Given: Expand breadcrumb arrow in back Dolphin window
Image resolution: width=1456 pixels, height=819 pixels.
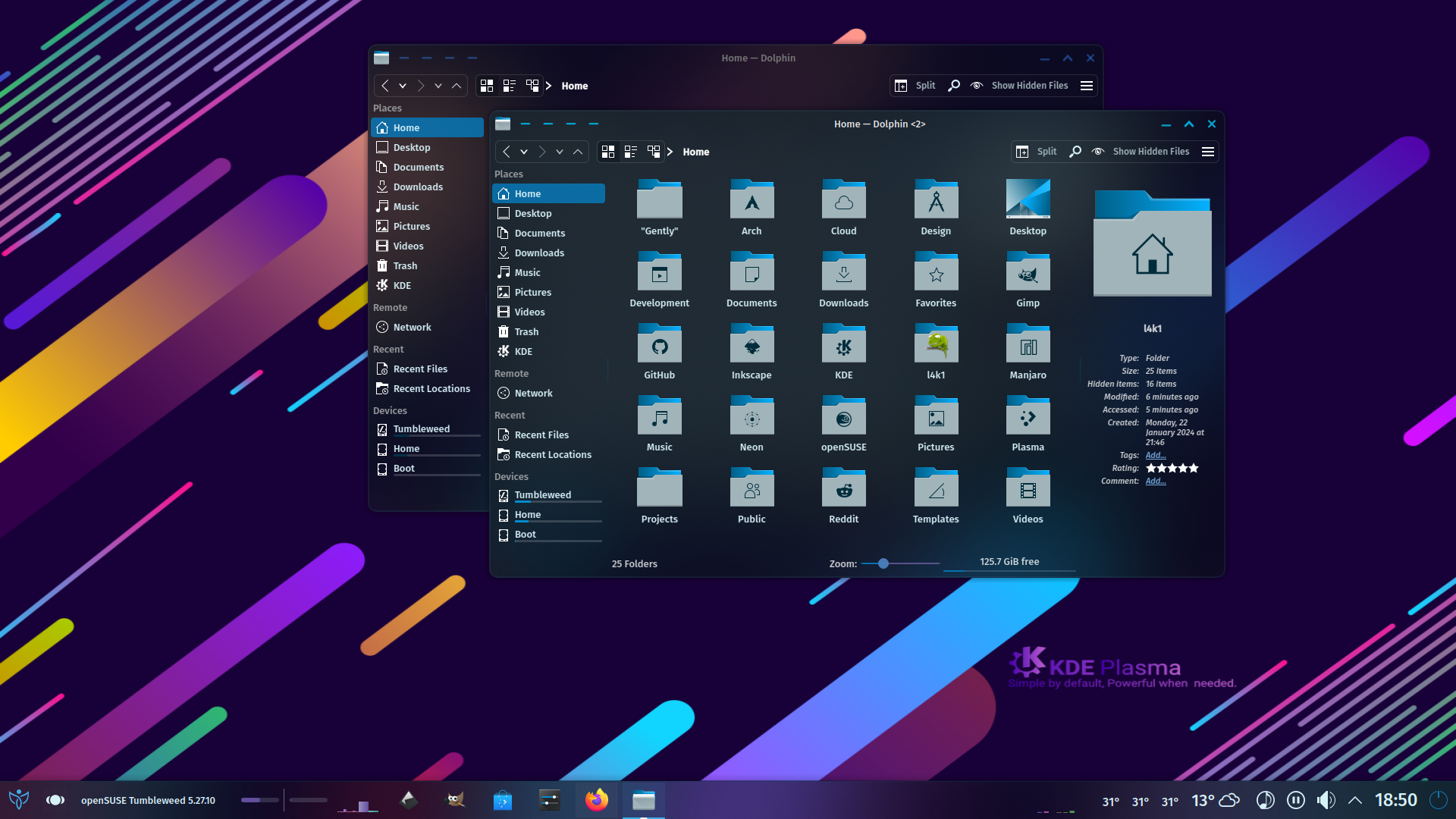Looking at the screenshot, I should point(549,86).
